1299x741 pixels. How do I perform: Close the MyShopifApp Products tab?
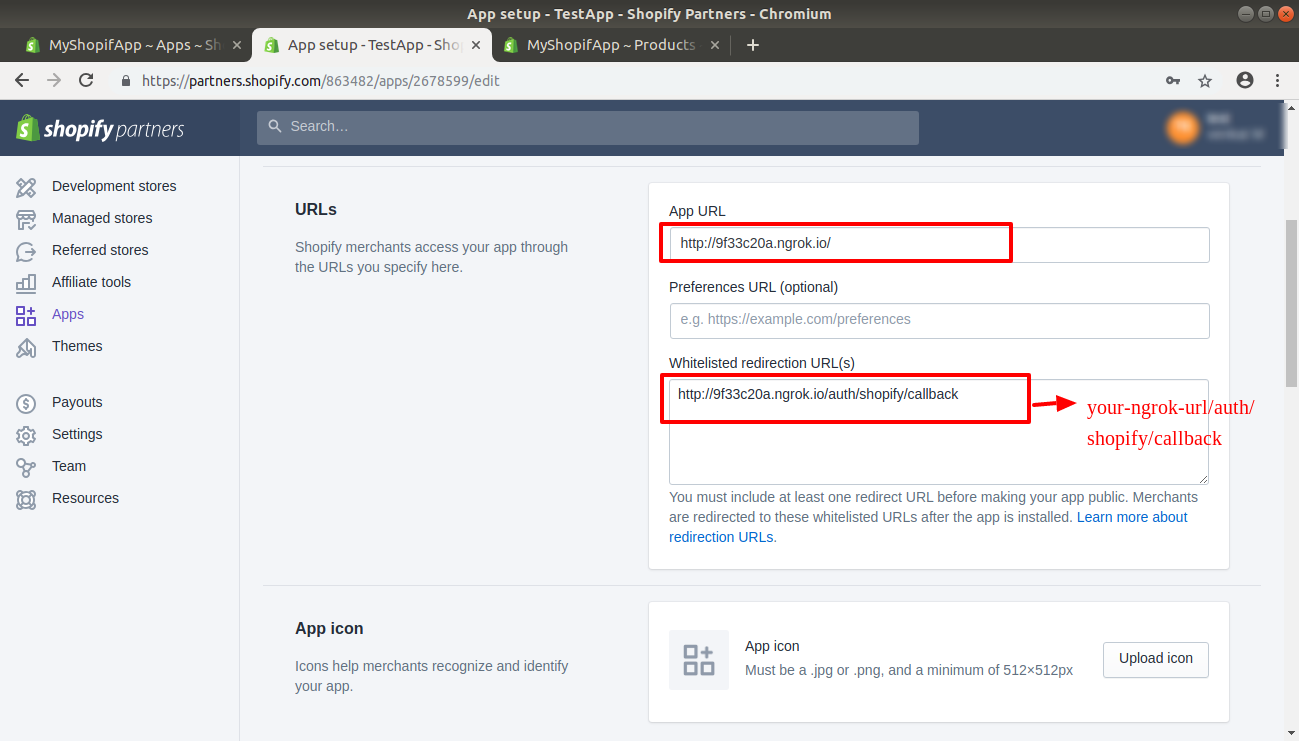[x=714, y=45]
